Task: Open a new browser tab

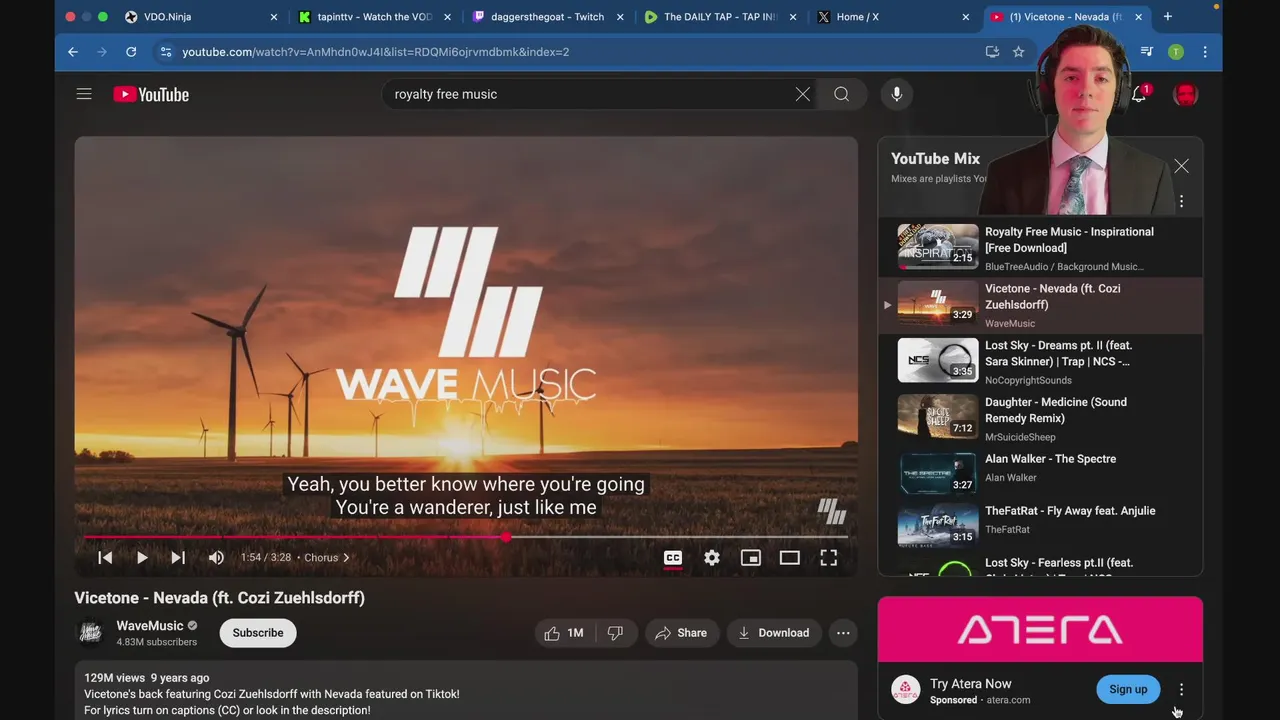Action: (1167, 17)
